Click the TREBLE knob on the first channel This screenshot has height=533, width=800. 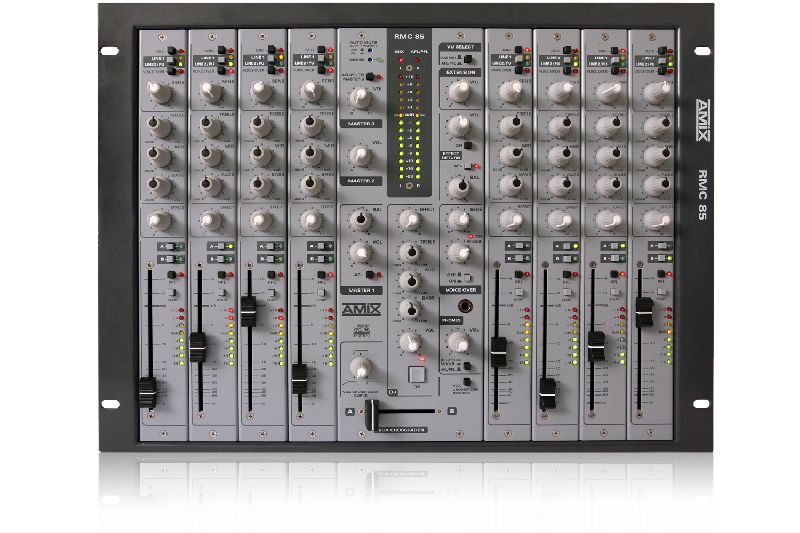point(160,127)
